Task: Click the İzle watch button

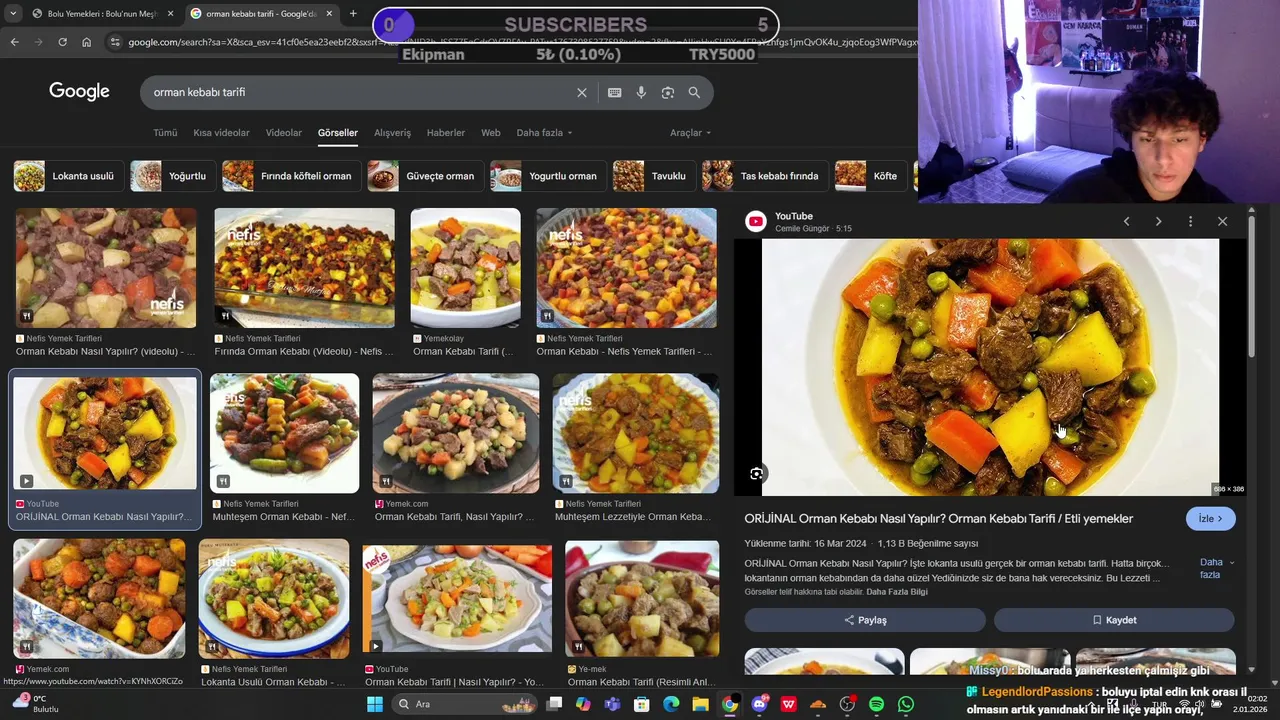Action: coord(1210,519)
